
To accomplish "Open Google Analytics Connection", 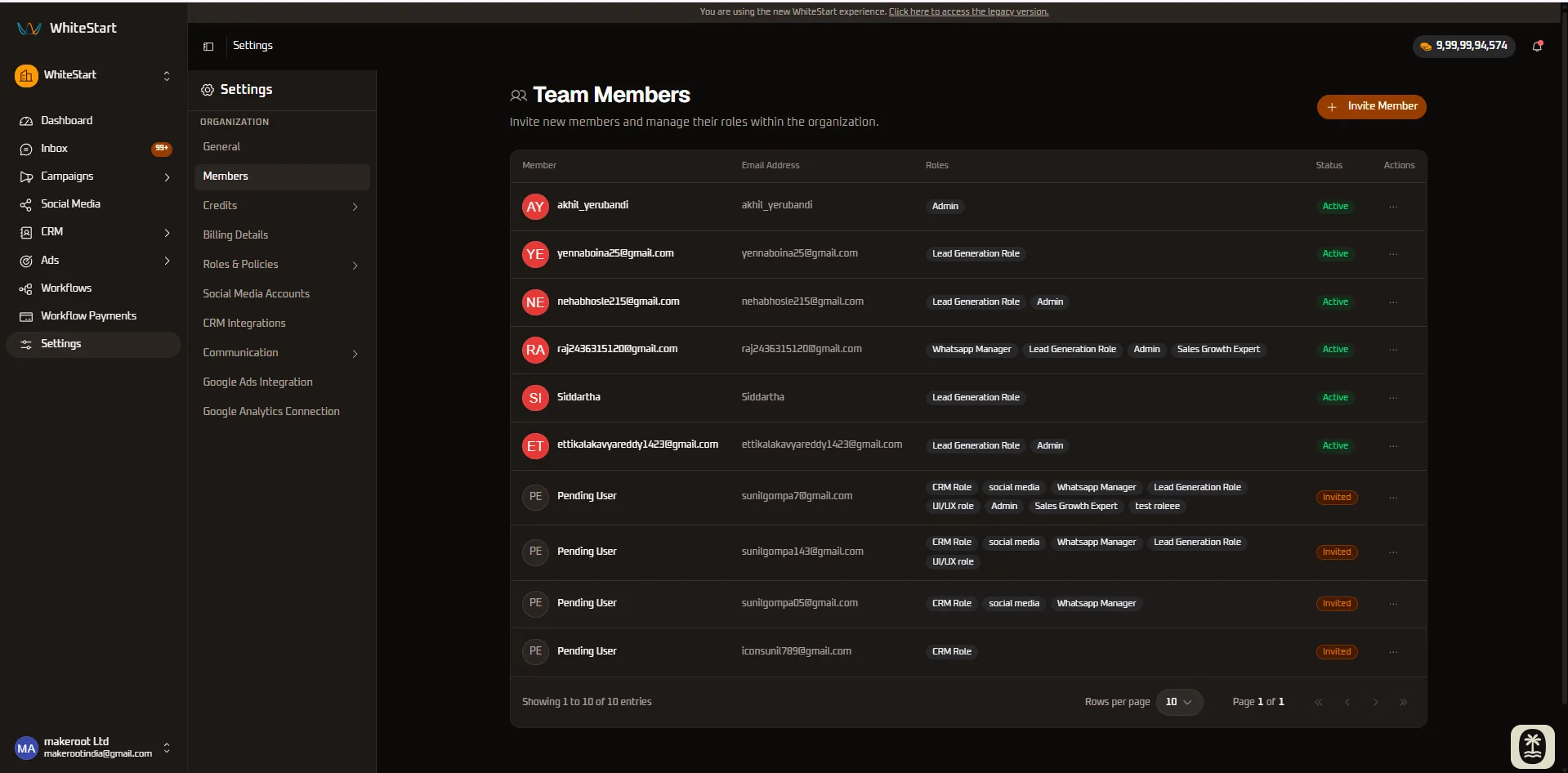I will tap(282, 412).
